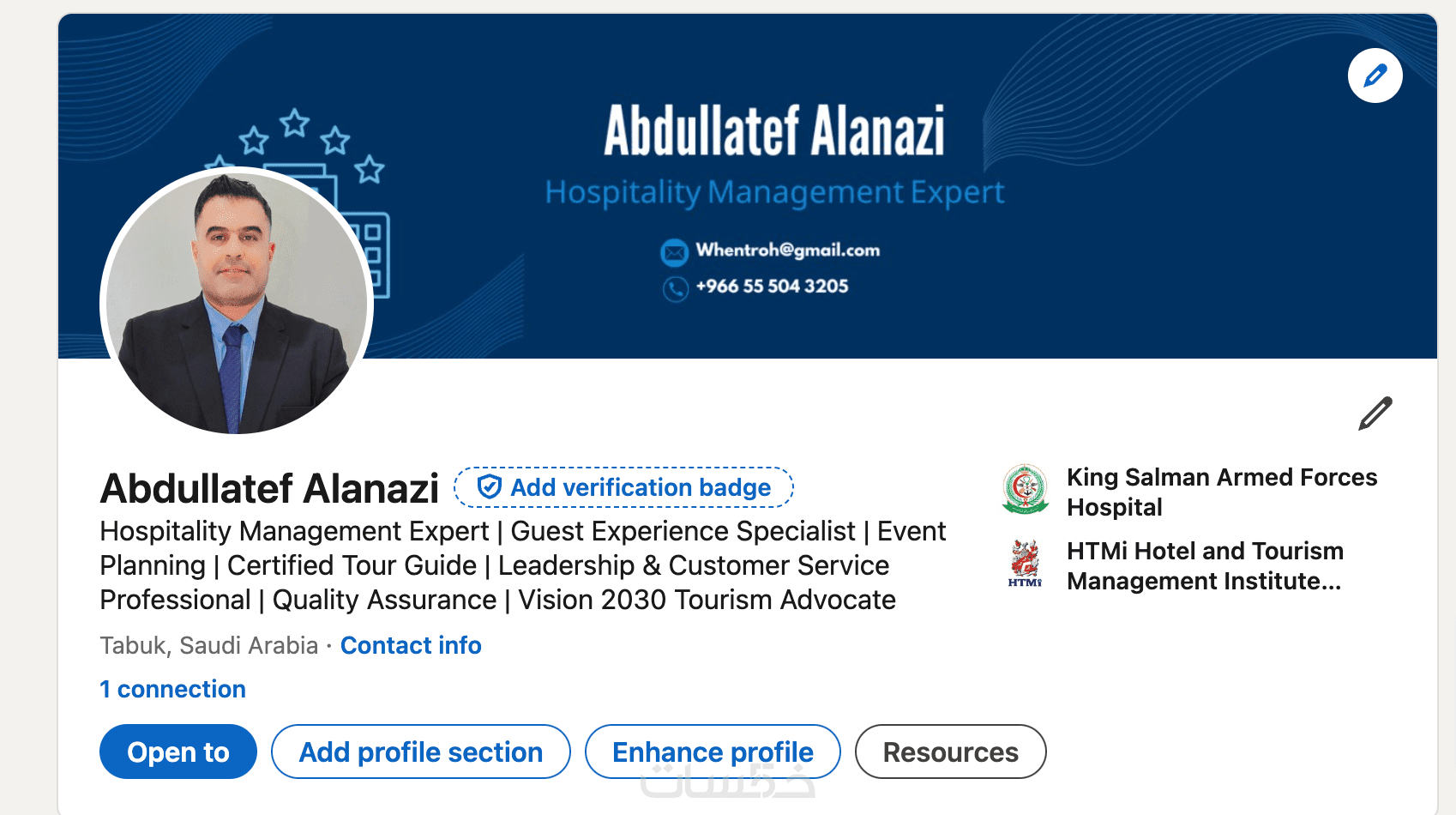Click the Whentroh@gmail.com email in banner
The image size is (1456, 815).
[787, 251]
